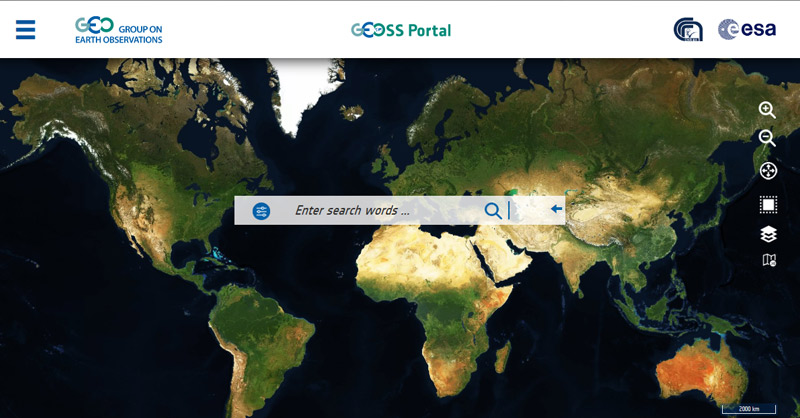Viewport: 800px width, 418px height.
Task: Open the ESA logo link
Action: click(x=747, y=29)
